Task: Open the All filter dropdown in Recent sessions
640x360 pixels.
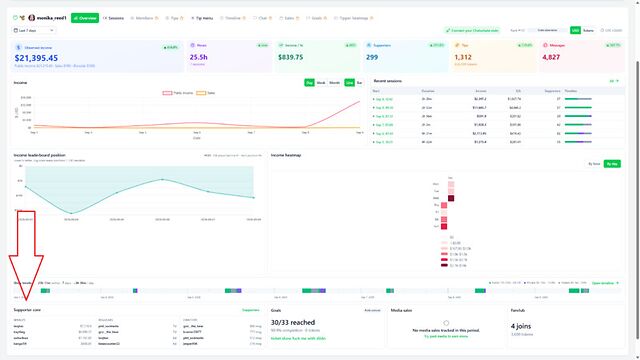Action: pos(614,81)
